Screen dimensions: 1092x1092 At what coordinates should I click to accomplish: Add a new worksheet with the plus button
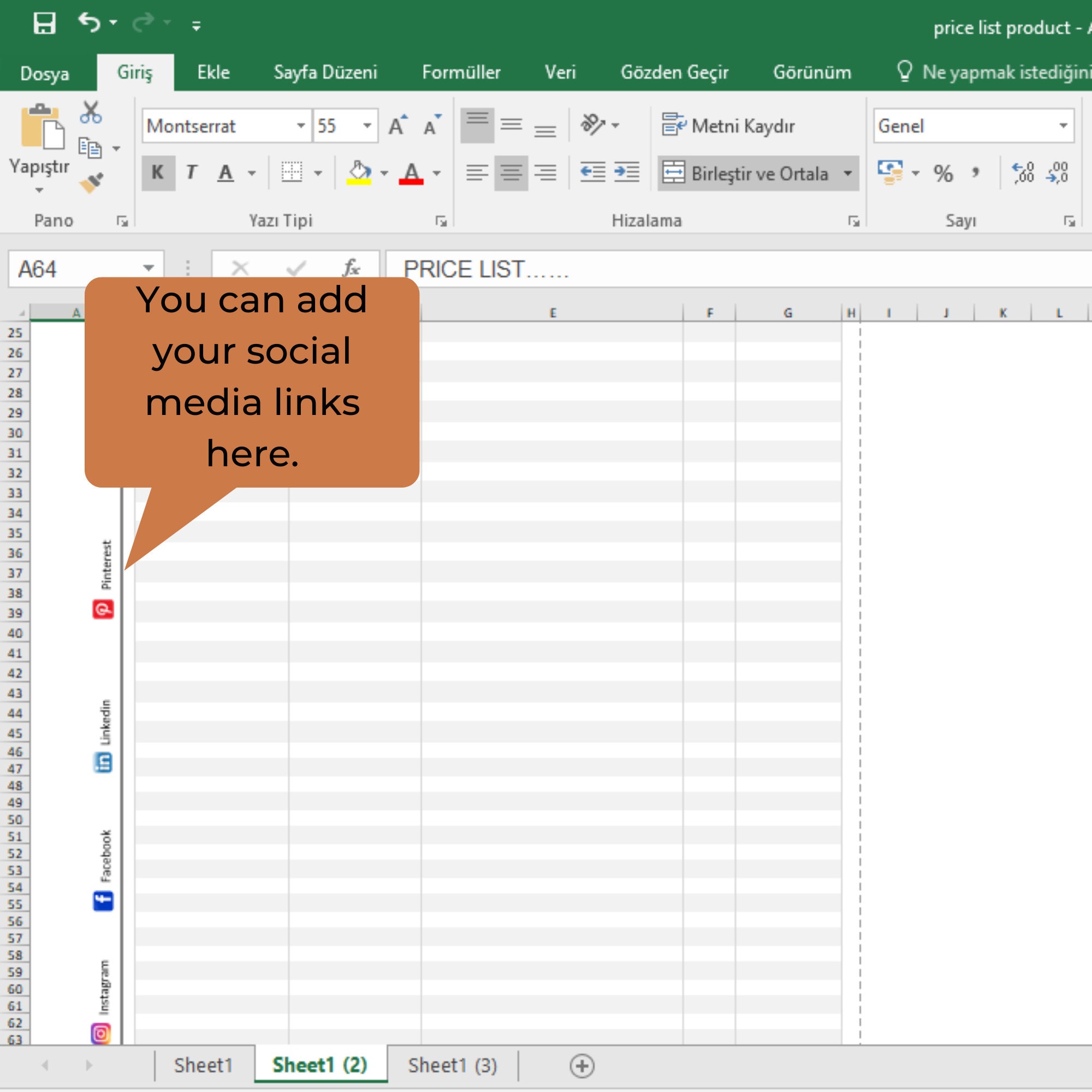click(x=582, y=1065)
